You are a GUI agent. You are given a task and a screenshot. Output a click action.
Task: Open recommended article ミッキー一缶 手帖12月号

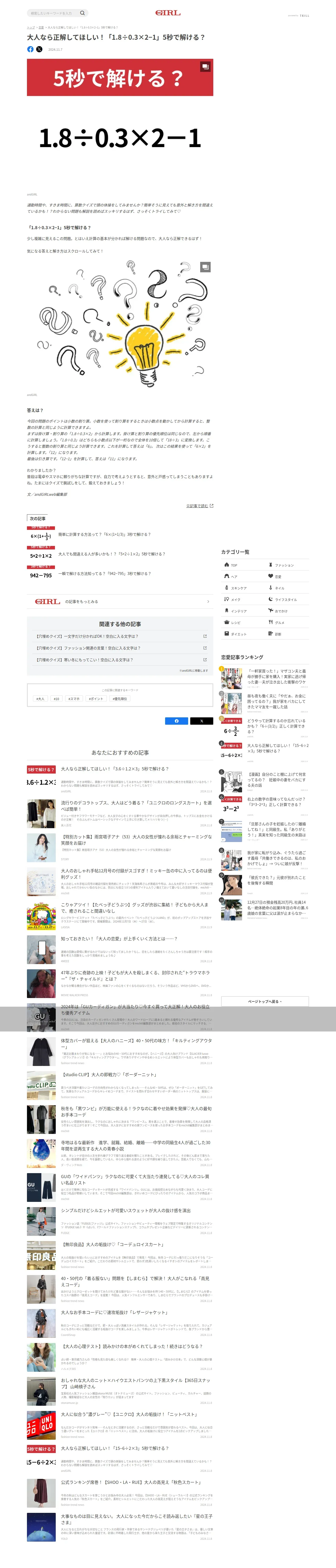click(x=120, y=882)
